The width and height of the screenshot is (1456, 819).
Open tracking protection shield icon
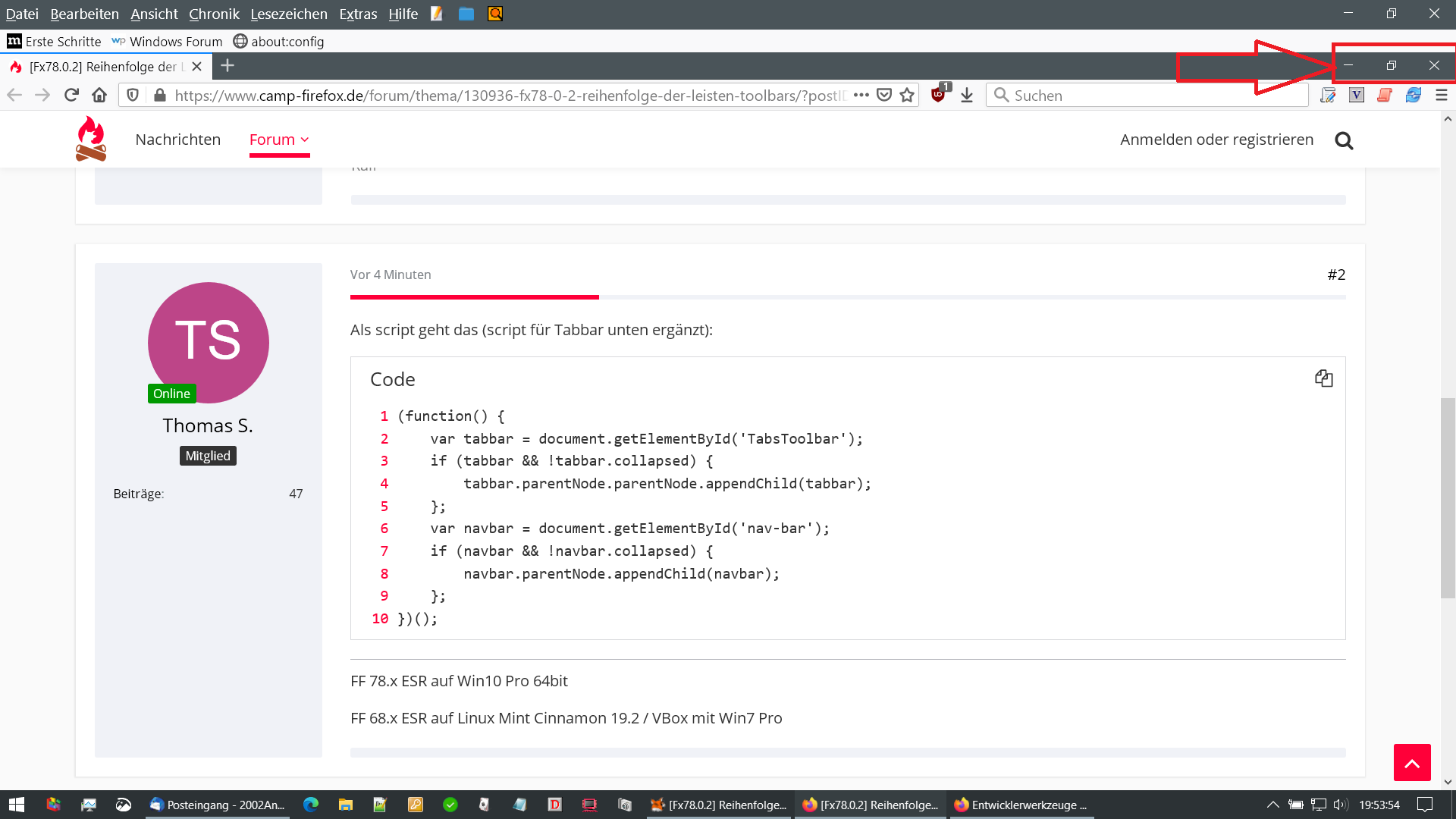(x=133, y=95)
